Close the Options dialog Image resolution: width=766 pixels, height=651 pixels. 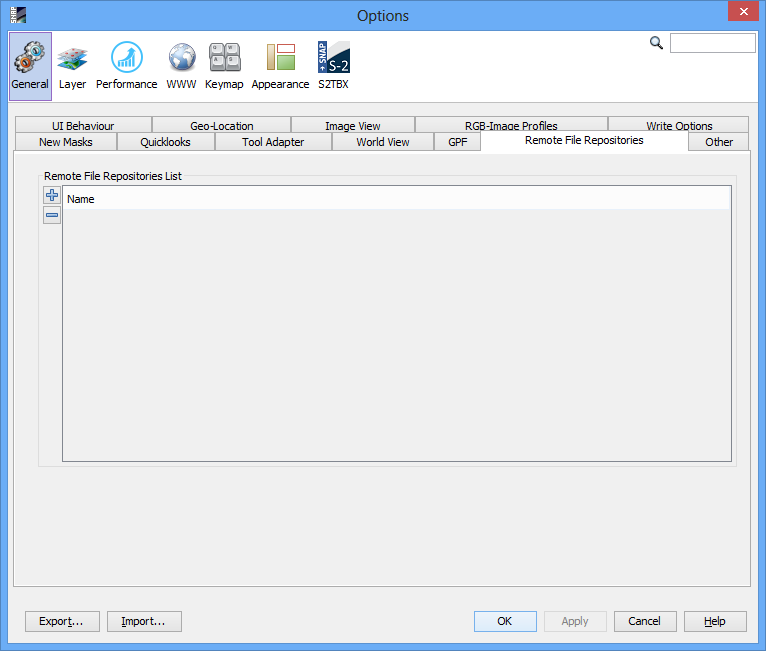coord(743,11)
